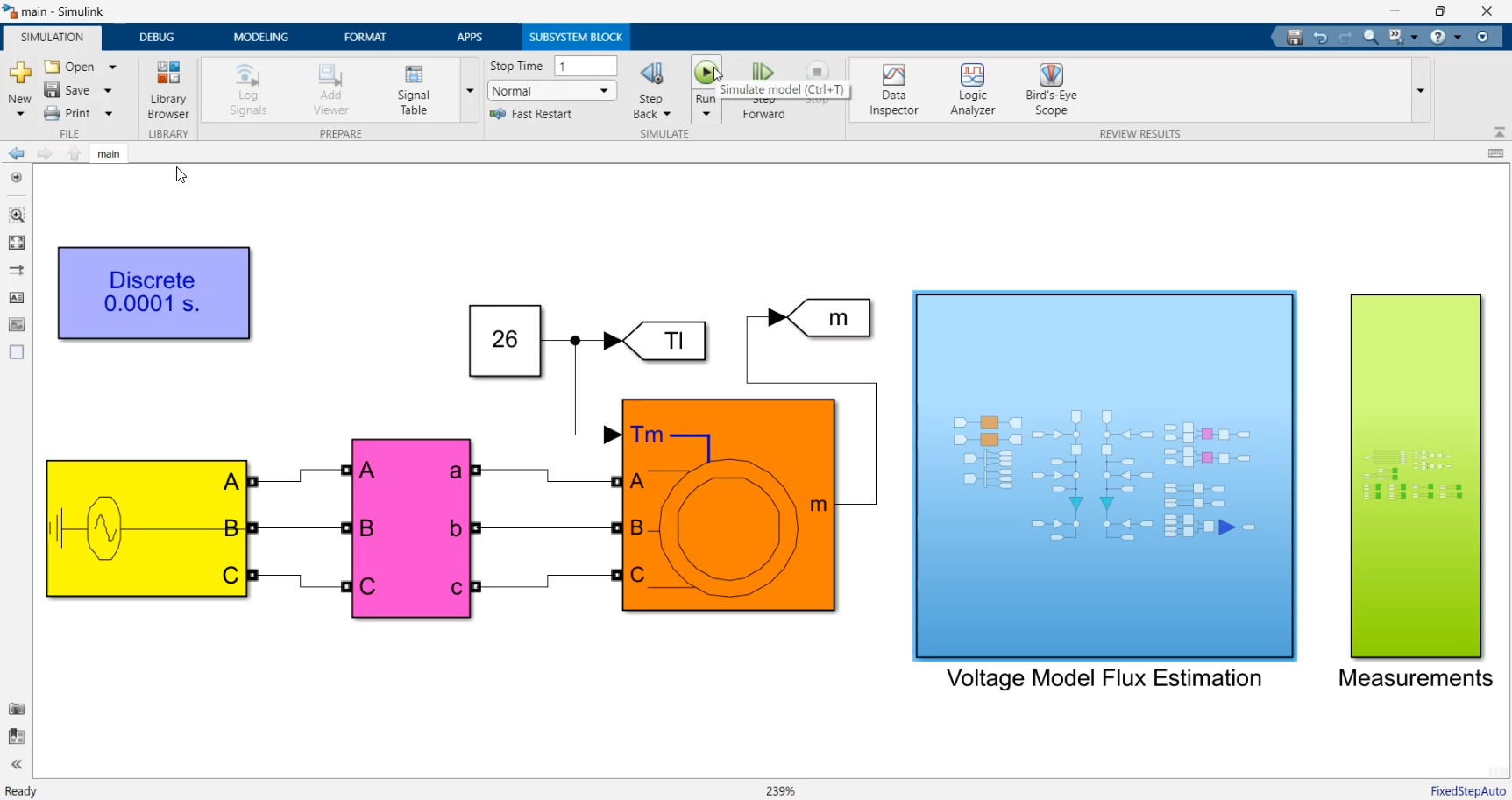The height and width of the screenshot is (800, 1512).
Task: Click the Image tool in the left palette
Action: tap(17, 325)
